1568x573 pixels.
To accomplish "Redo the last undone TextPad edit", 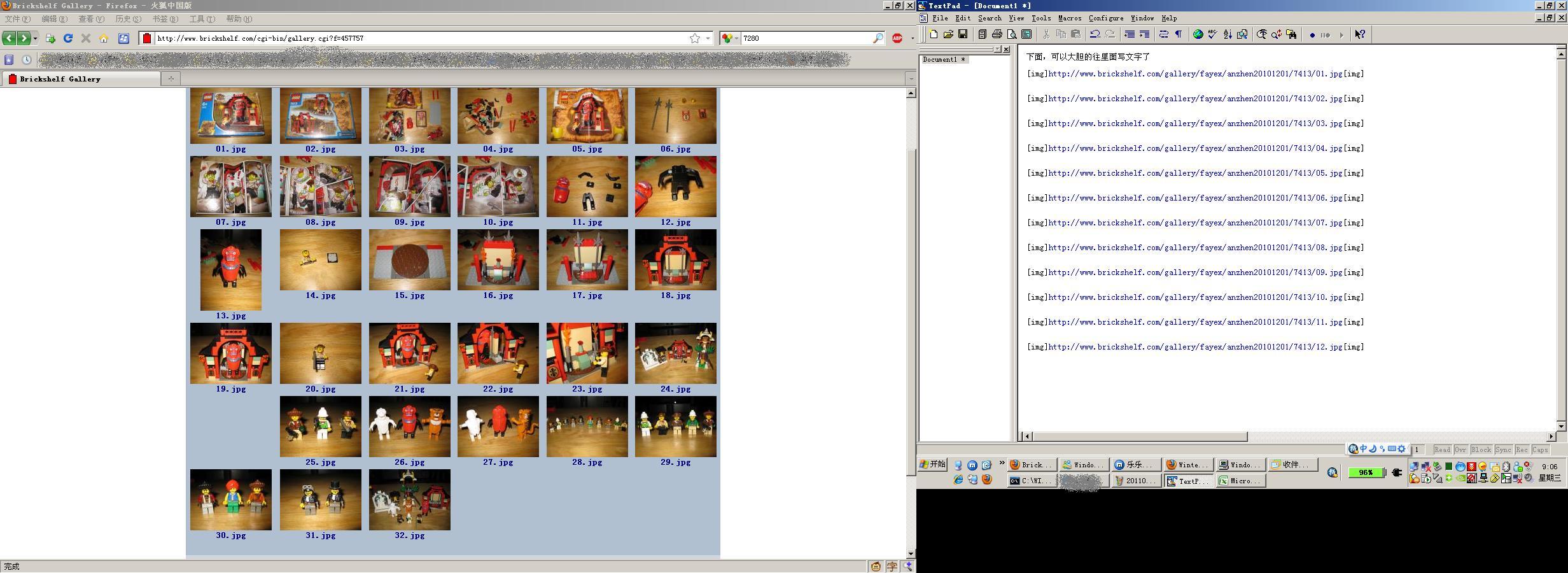I will (x=1110, y=34).
